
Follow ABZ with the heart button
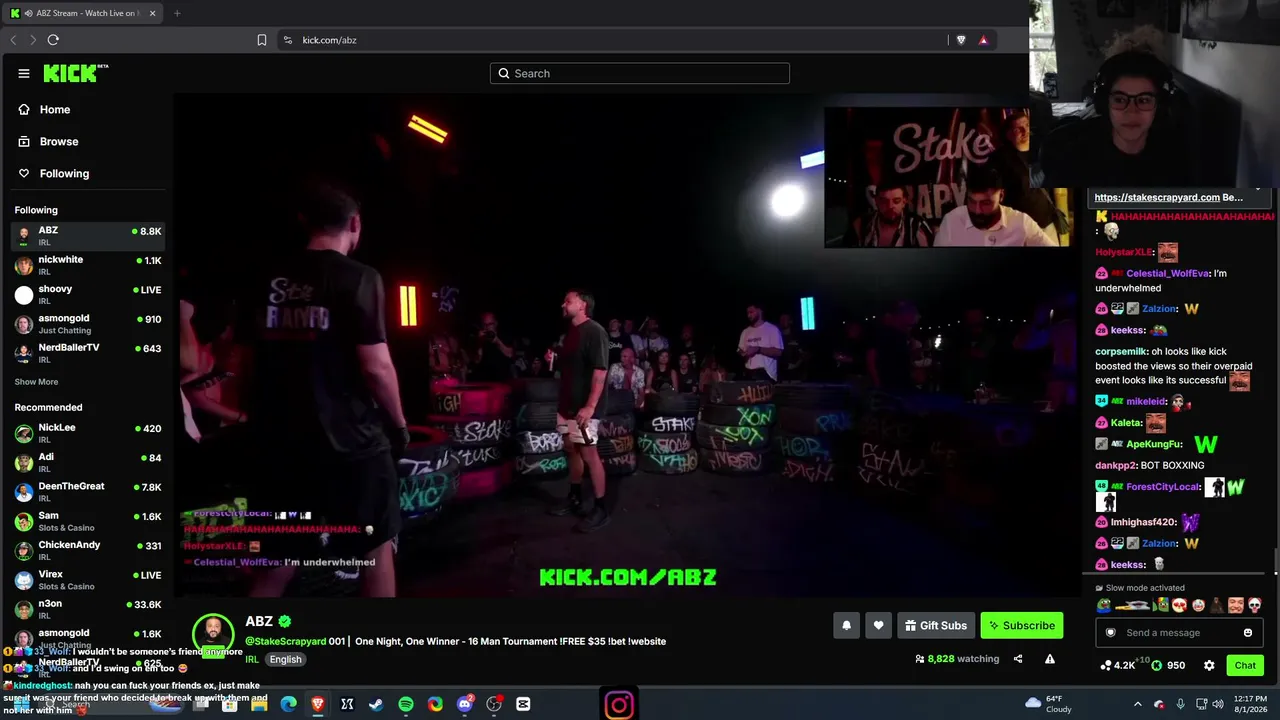[878, 626]
